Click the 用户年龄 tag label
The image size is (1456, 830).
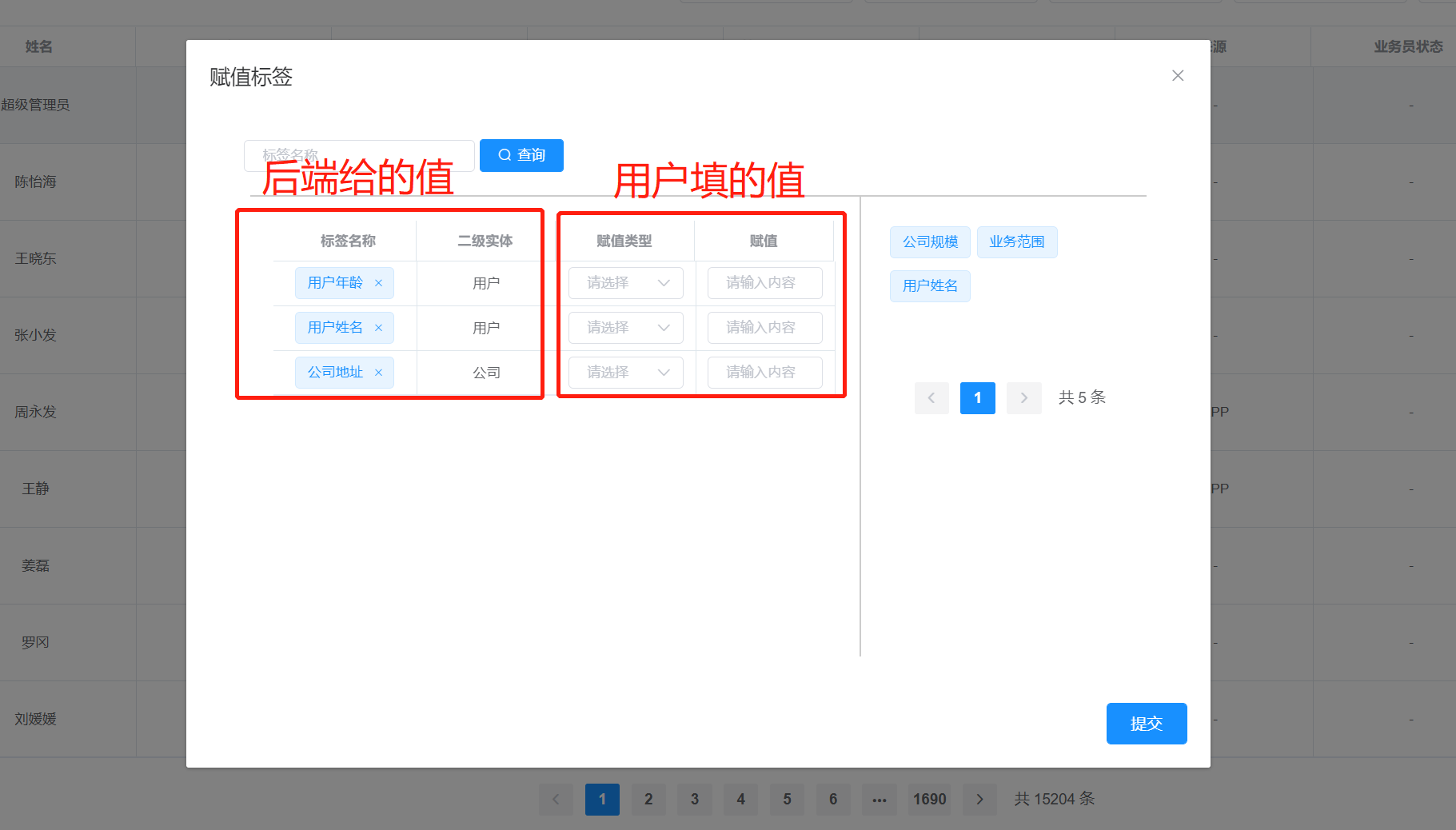[335, 283]
